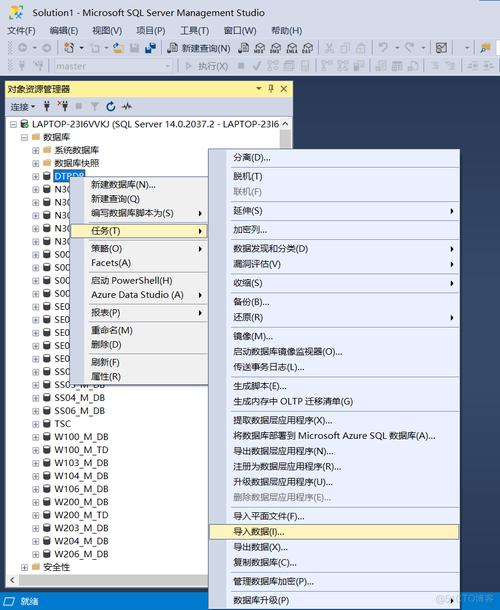Choose Import Flat File (导入平面文件)
The image size is (500, 610).
click(334, 517)
